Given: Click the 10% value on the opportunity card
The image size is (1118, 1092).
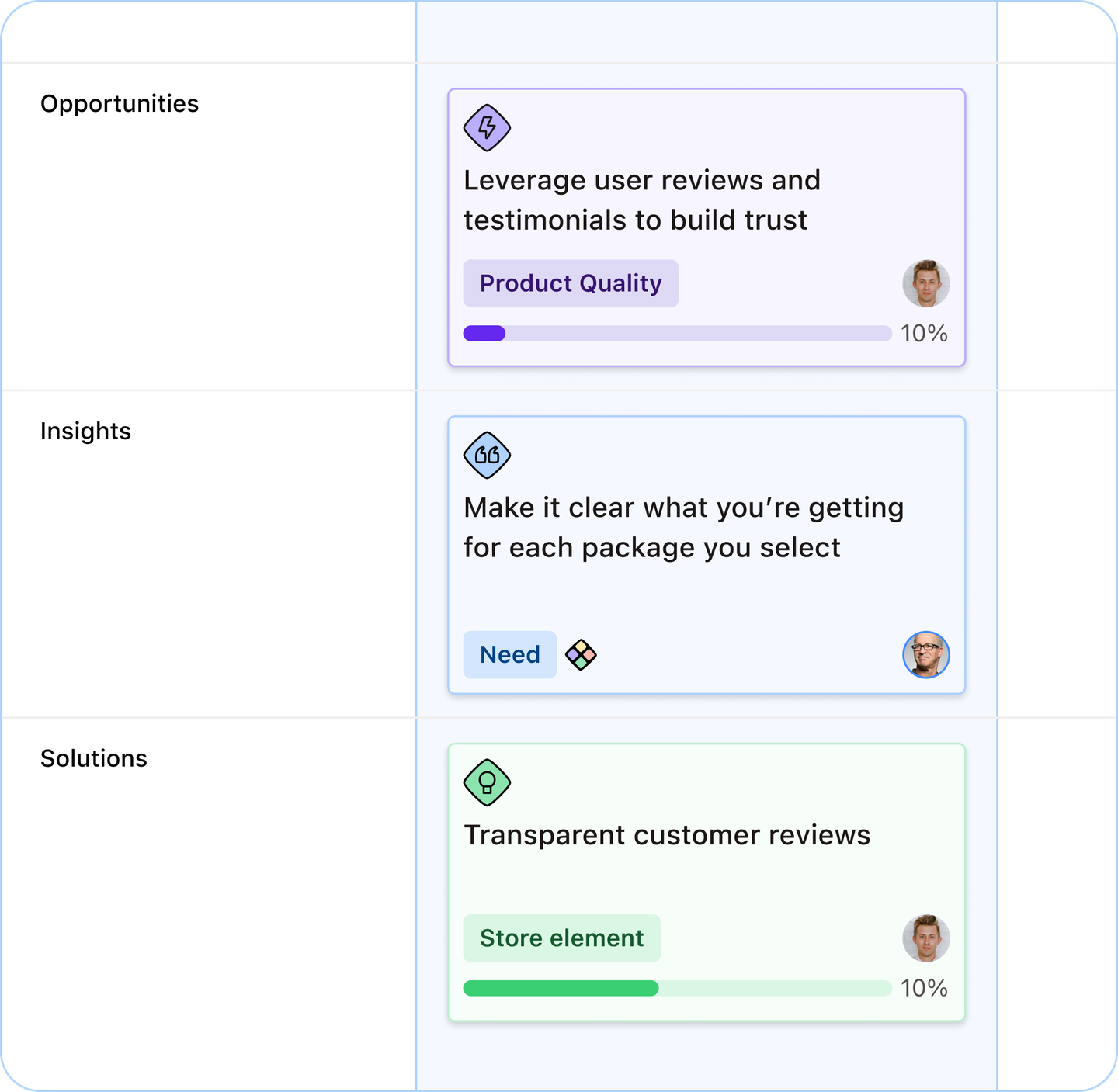Looking at the screenshot, I should [x=924, y=334].
